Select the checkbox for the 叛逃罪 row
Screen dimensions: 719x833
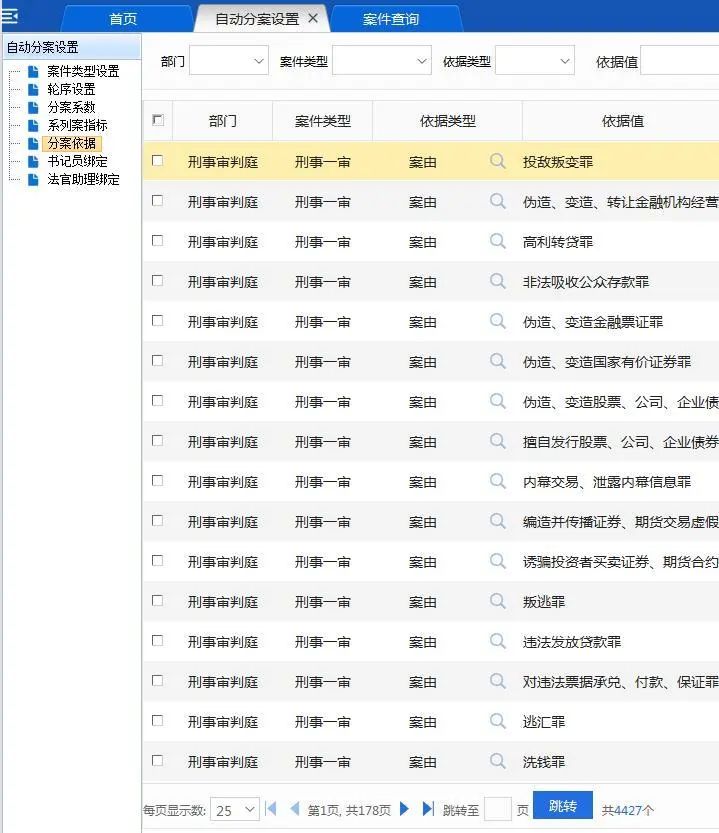[x=157, y=601]
